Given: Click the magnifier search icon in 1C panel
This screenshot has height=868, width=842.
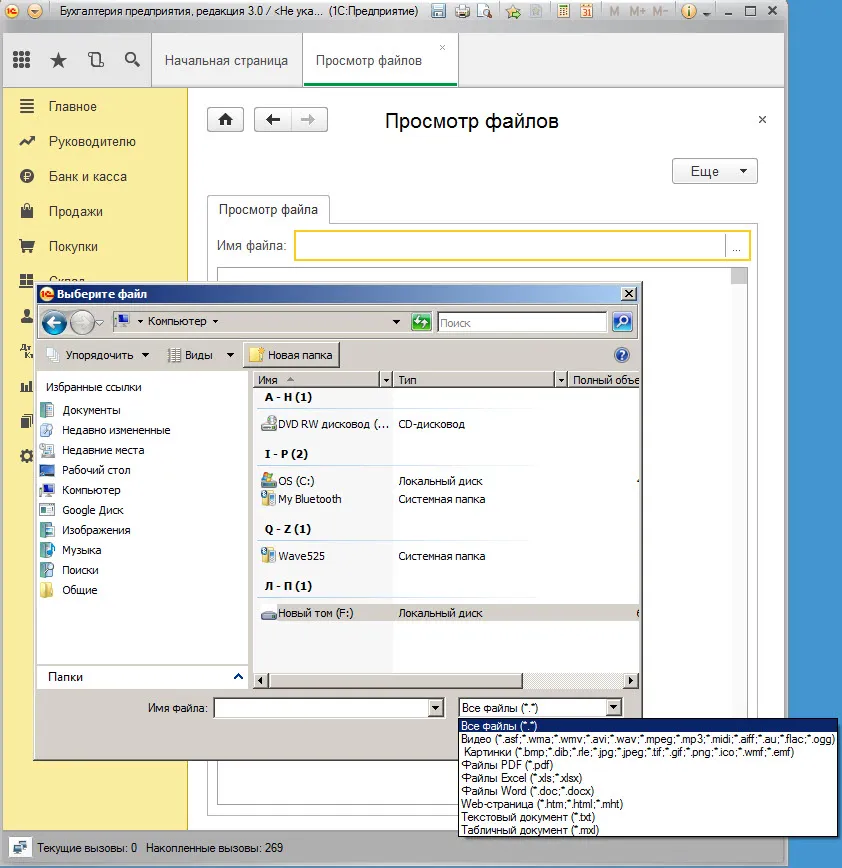Looking at the screenshot, I should click(132, 59).
